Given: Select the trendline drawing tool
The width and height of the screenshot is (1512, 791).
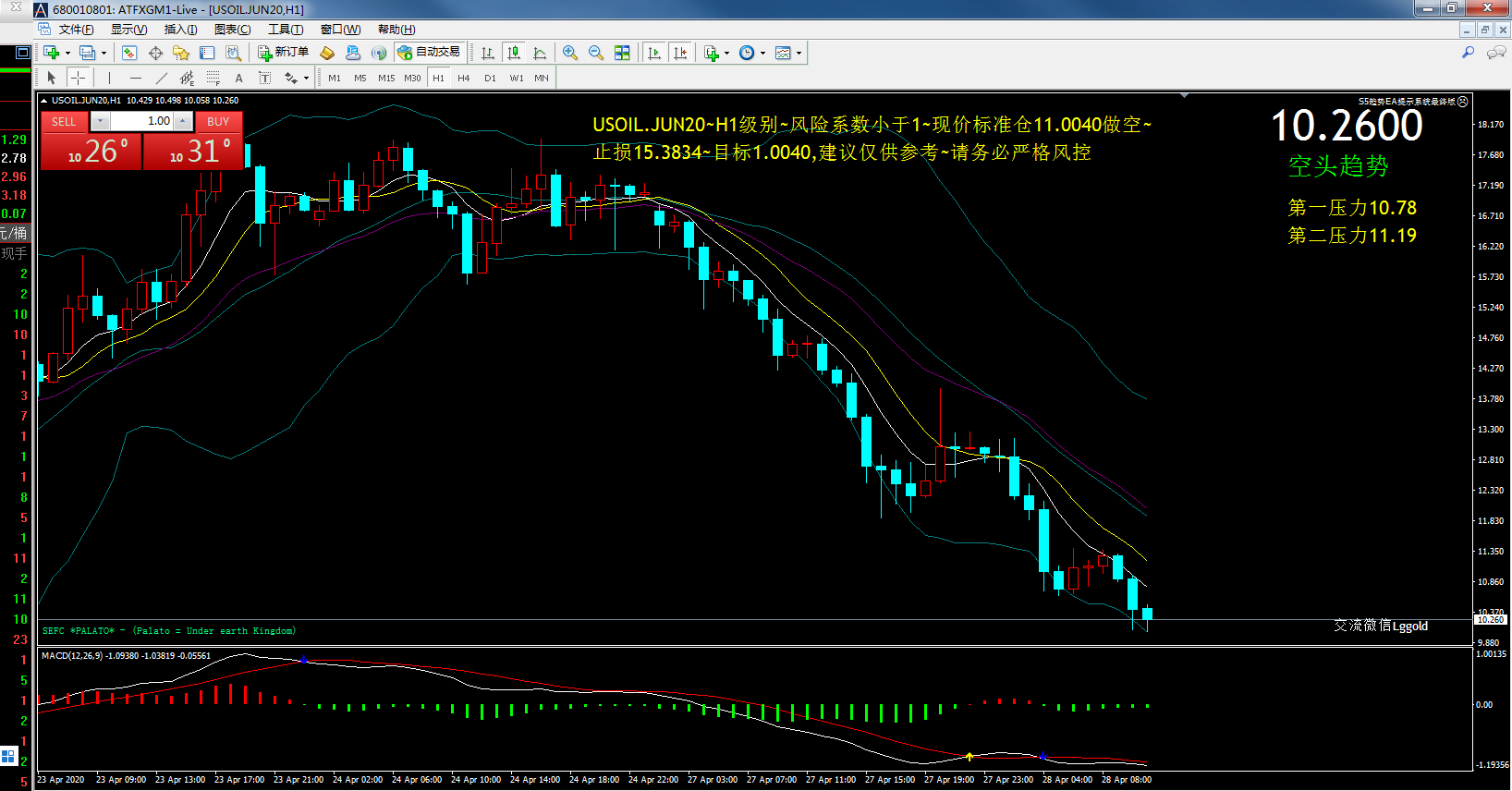Looking at the screenshot, I should (x=162, y=78).
